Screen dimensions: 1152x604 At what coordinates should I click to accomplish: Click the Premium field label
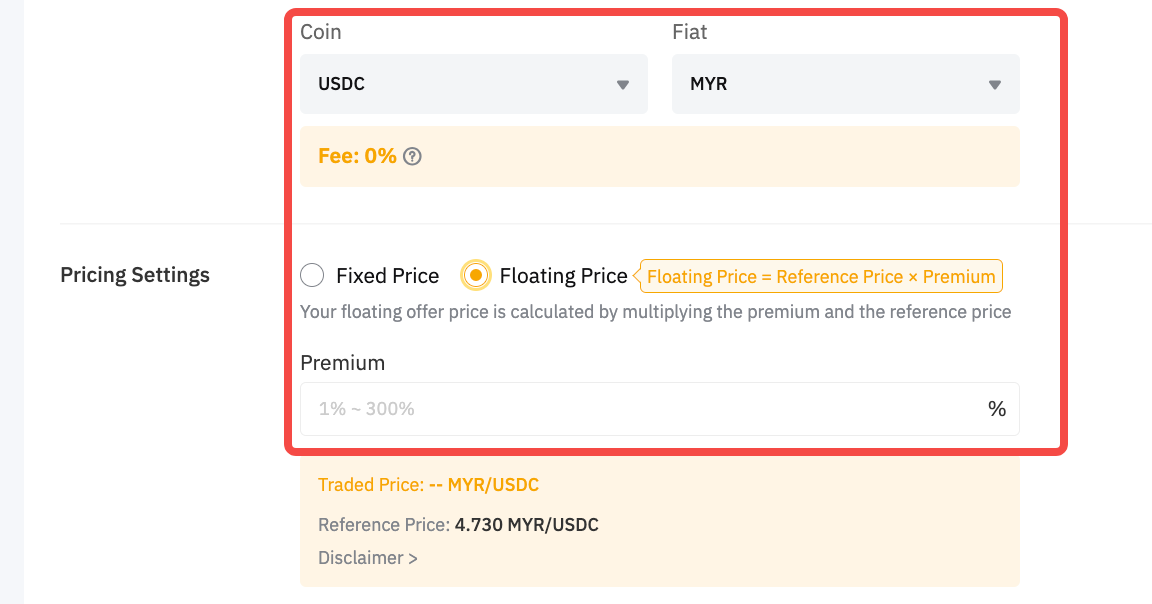(342, 363)
